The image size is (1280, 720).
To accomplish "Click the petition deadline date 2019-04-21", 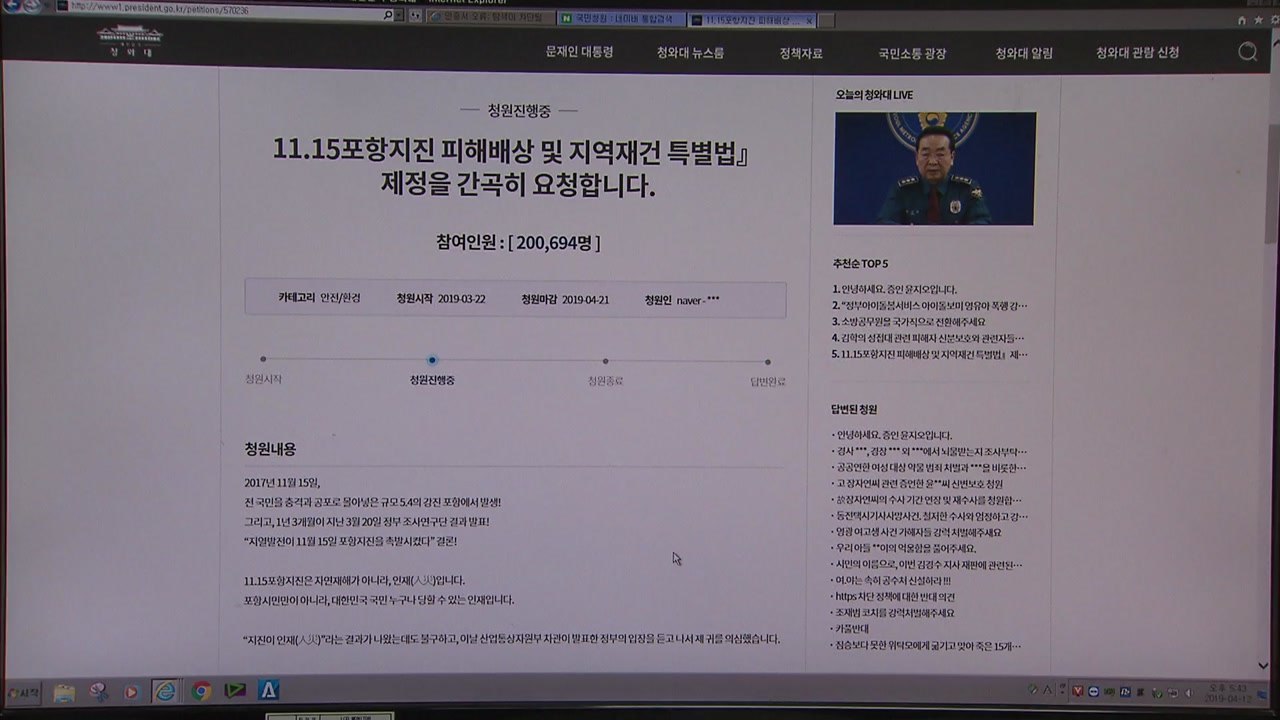I will (x=585, y=300).
